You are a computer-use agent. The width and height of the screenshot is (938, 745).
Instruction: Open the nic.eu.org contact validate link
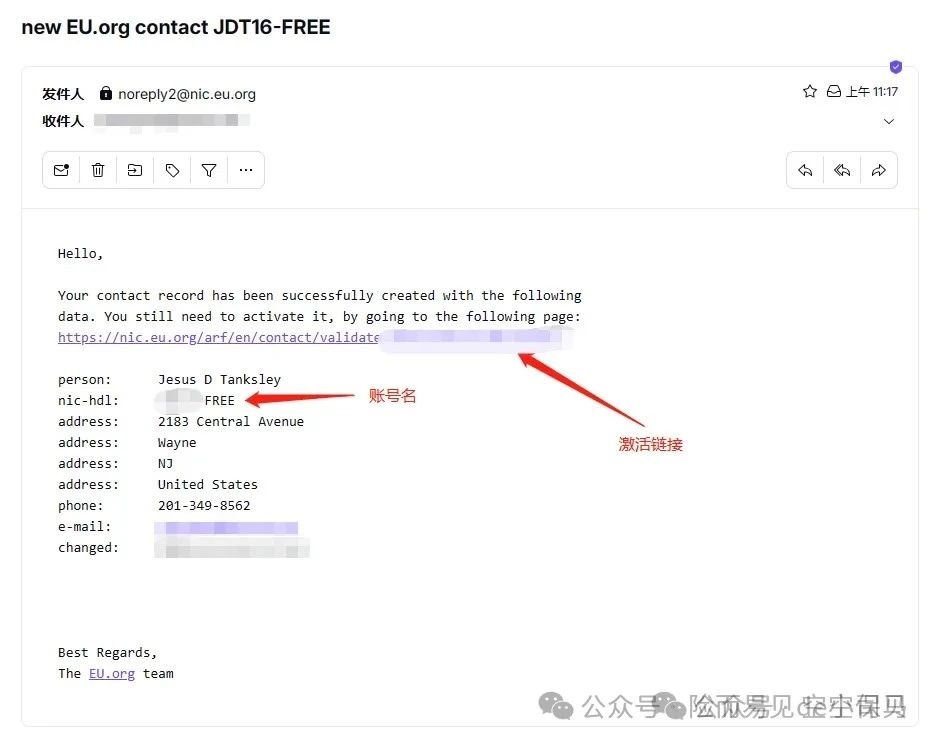tap(219, 337)
